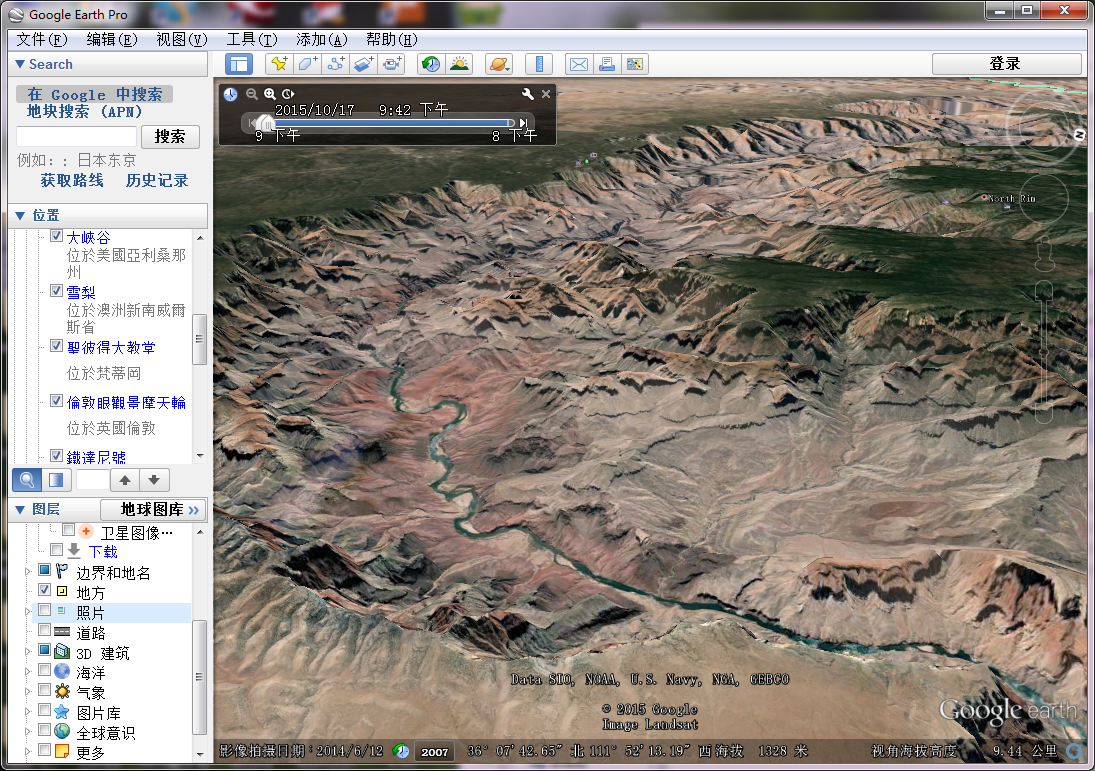Viewport: 1095px width, 771px height.
Task: Click the 获取路线 link
Action: click(x=72, y=181)
